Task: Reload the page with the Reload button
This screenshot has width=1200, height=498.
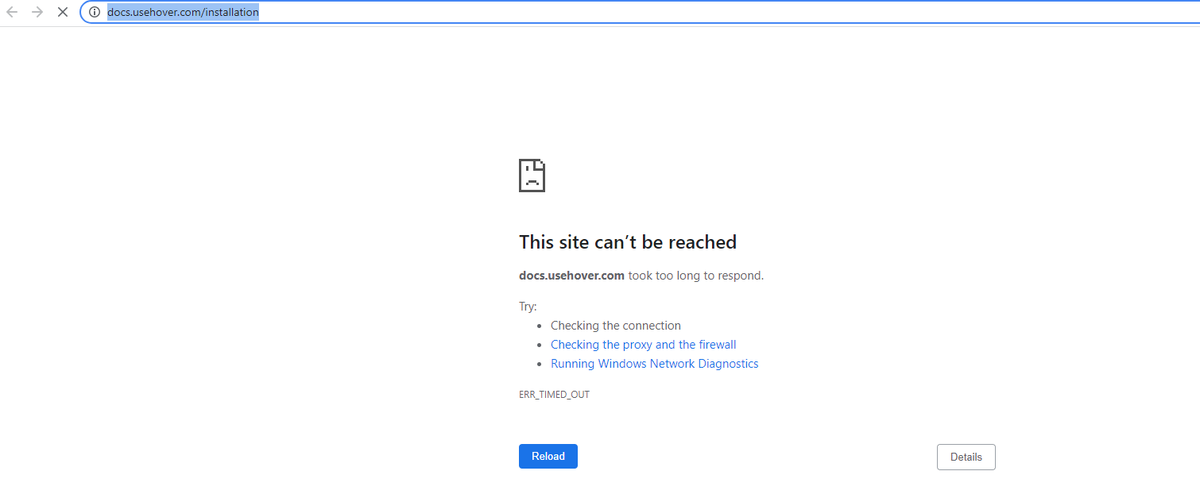Action: 548,456
